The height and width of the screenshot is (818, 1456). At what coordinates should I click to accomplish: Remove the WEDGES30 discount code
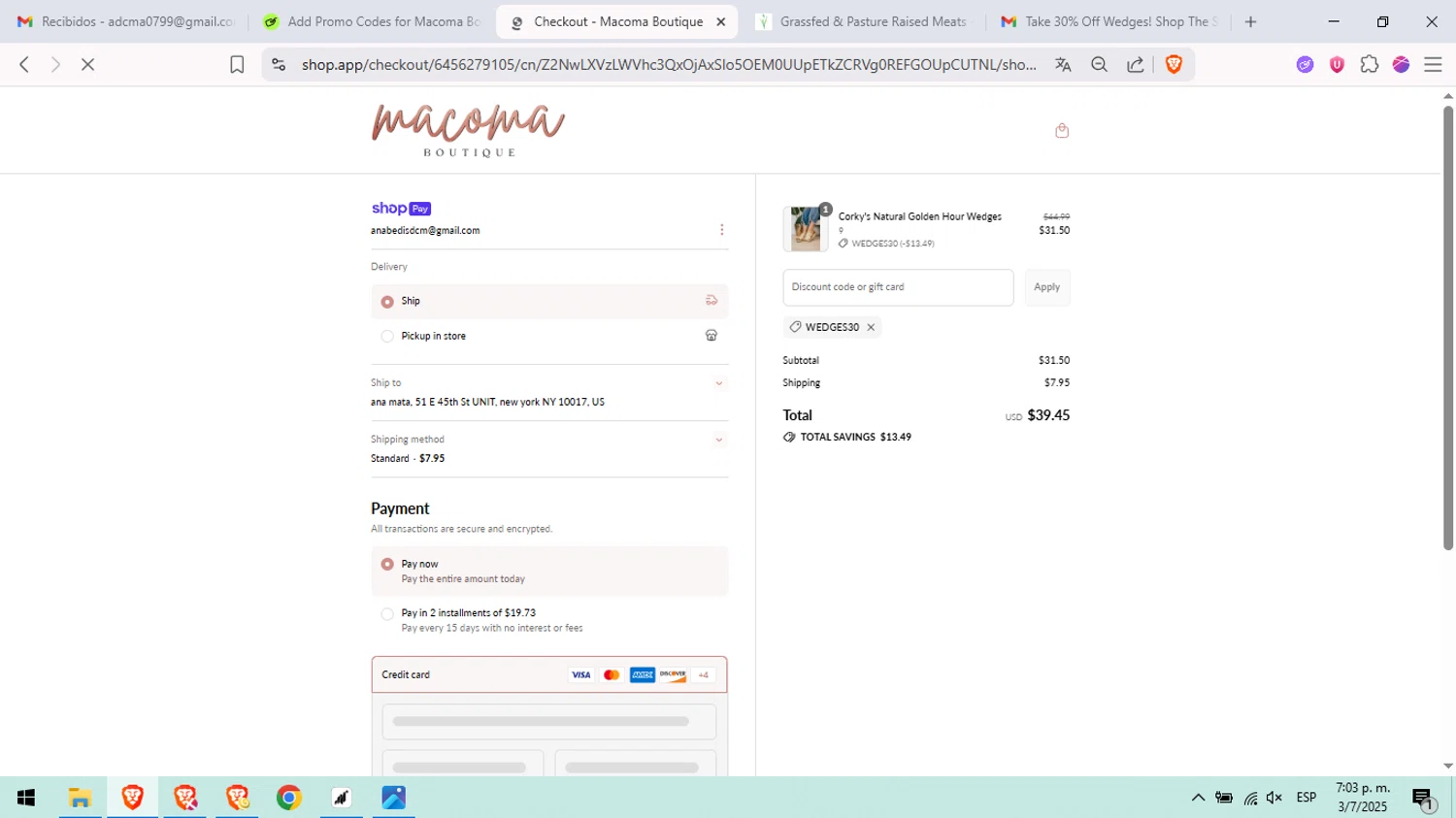pyautogui.click(x=871, y=327)
